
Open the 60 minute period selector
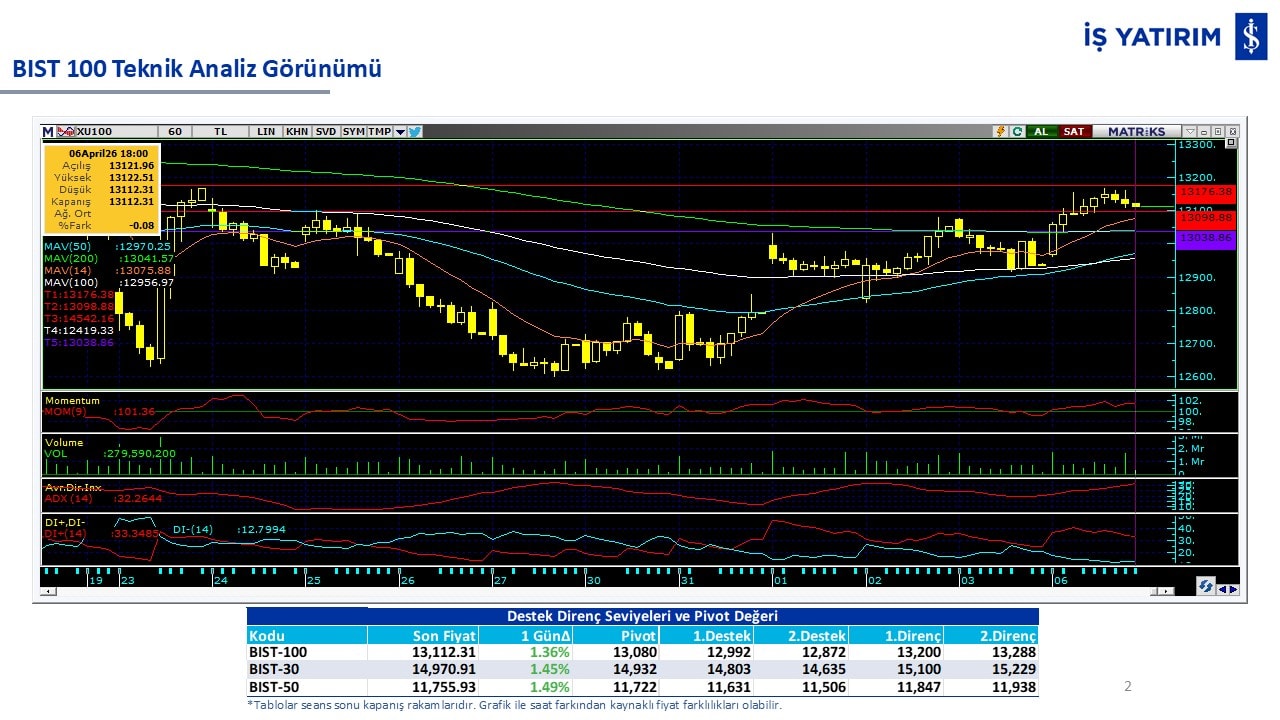175,131
